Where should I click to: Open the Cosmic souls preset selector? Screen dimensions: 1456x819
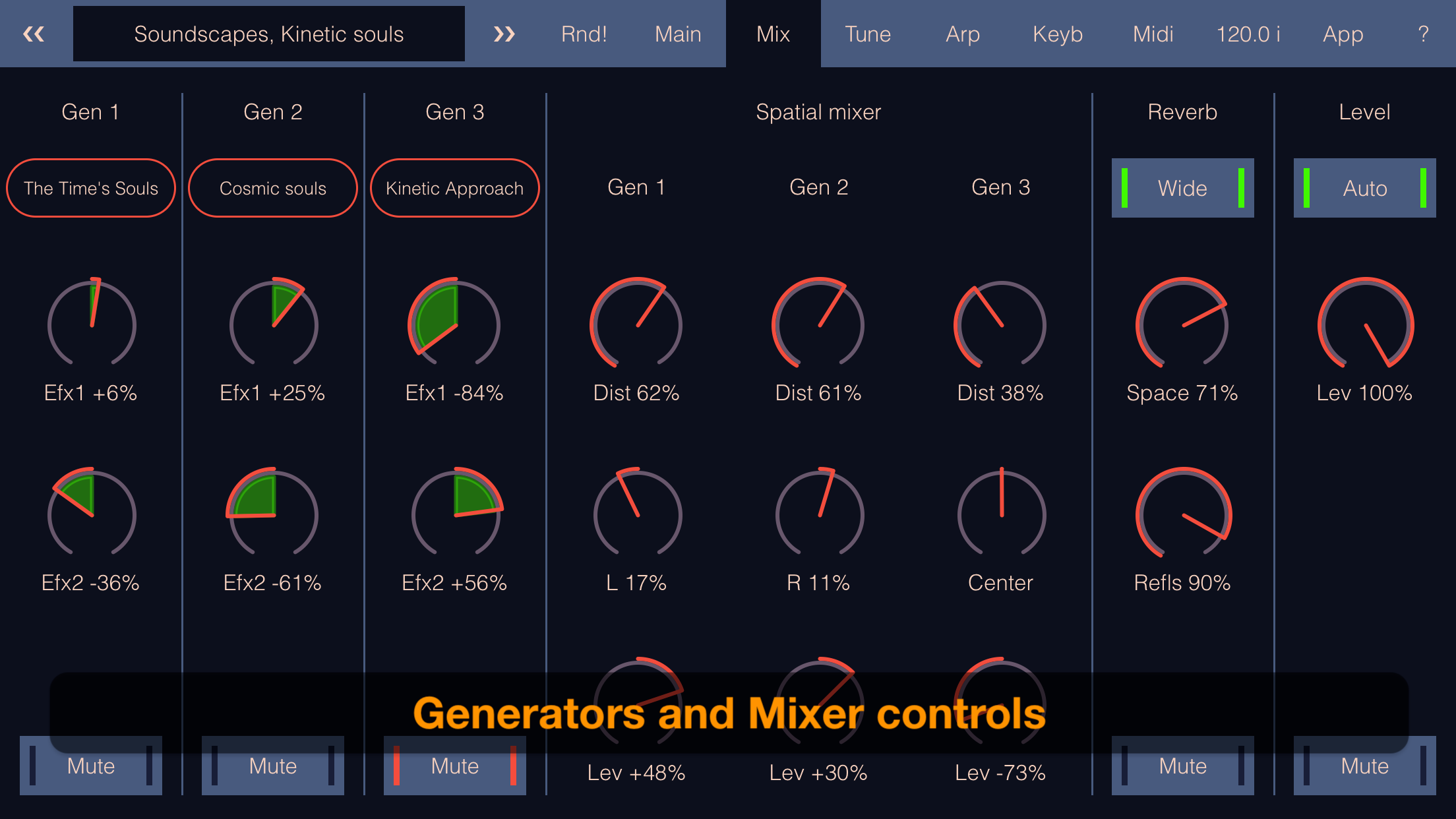click(x=272, y=188)
